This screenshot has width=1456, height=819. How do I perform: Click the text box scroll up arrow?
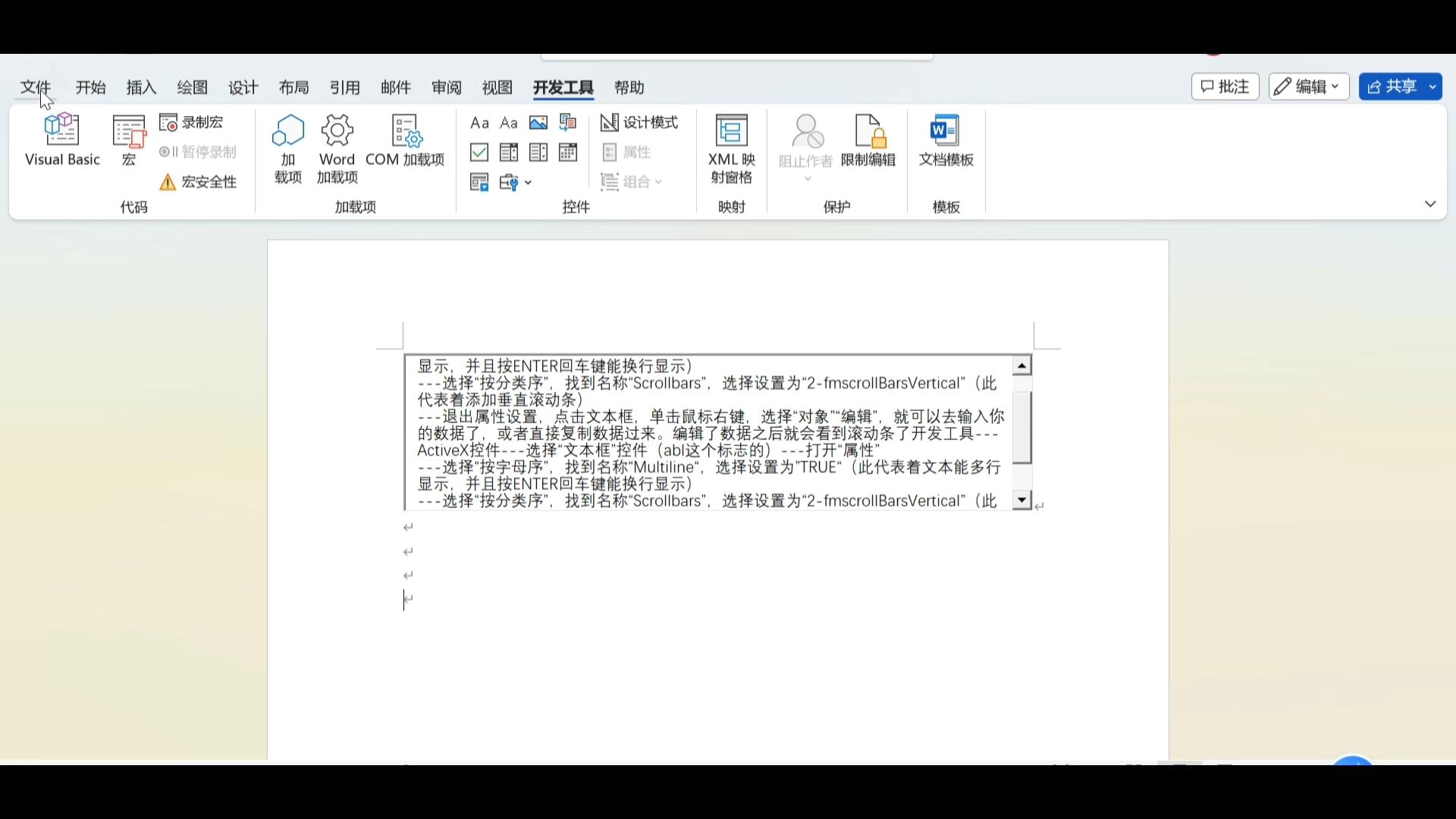coord(1022,366)
